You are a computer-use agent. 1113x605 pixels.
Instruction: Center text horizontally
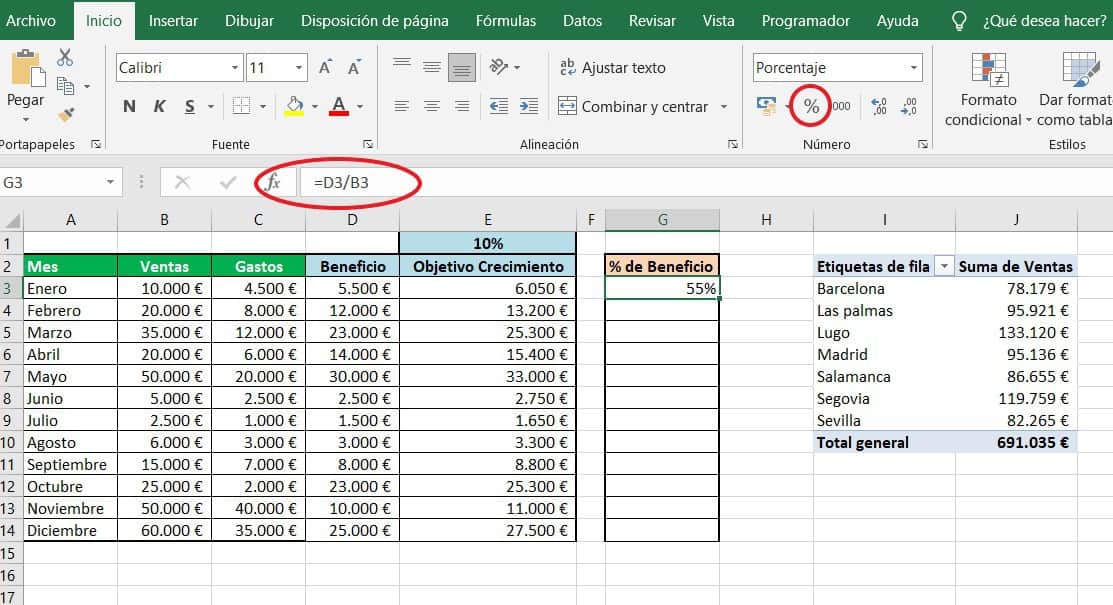(x=432, y=107)
